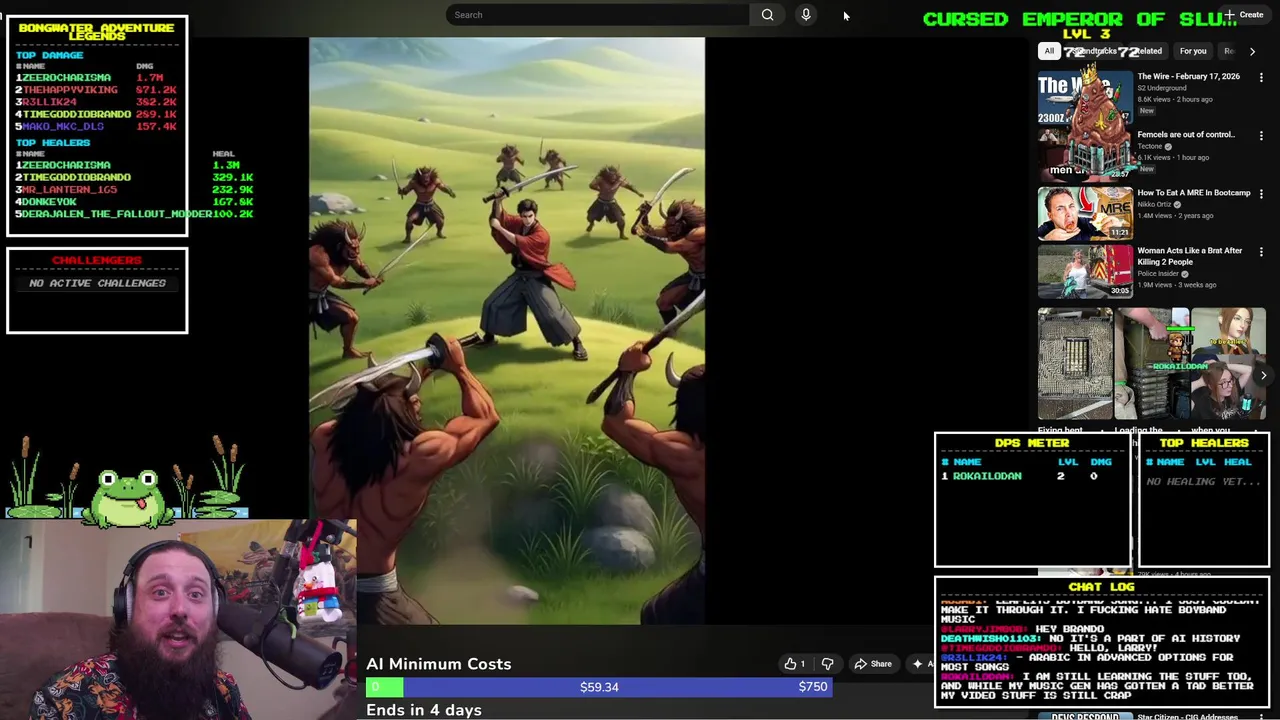Dislike the video with thumbs-down icon
The width and height of the screenshot is (1280, 720).
[x=827, y=664]
